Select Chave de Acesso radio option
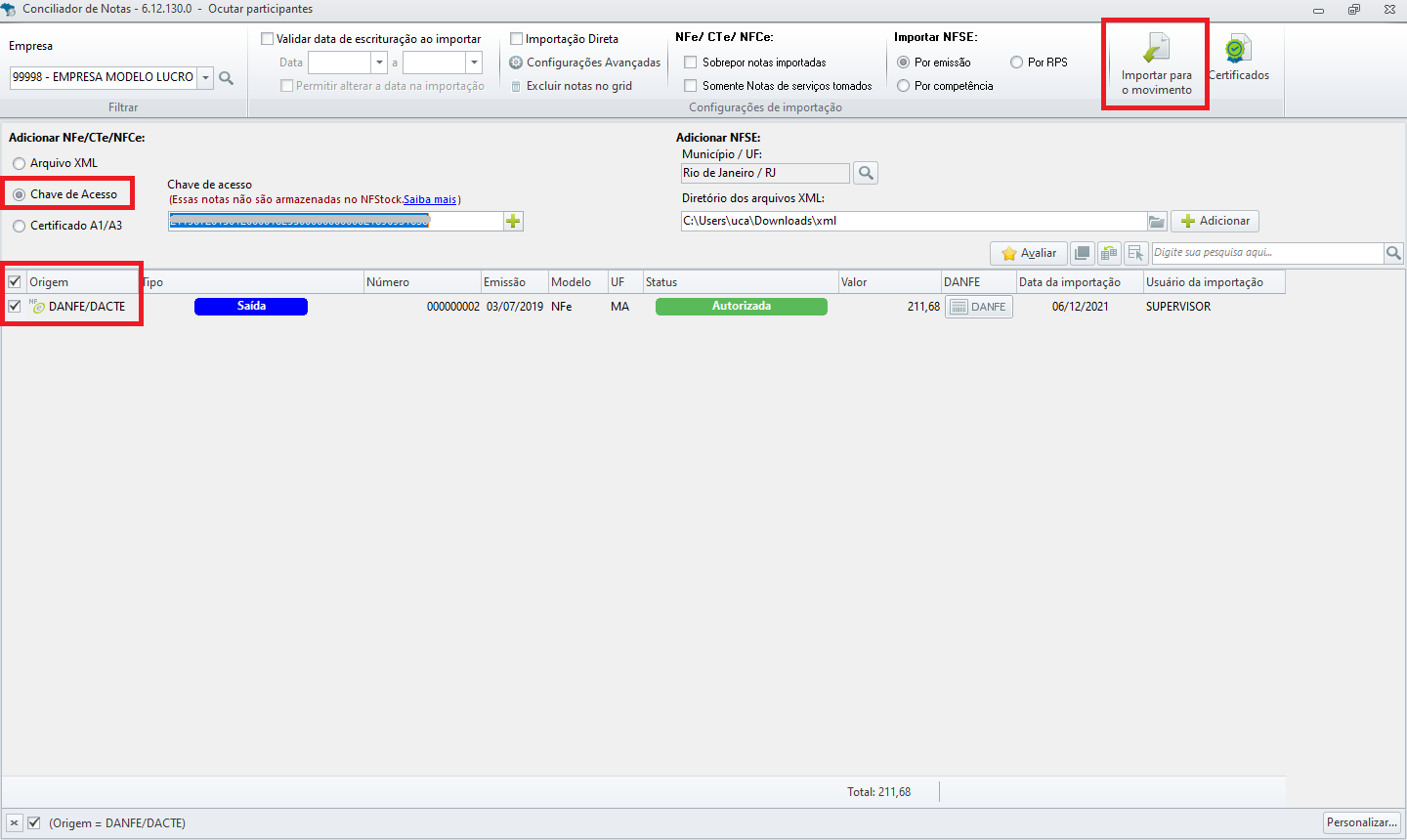This screenshot has height=840, width=1407. (x=20, y=194)
